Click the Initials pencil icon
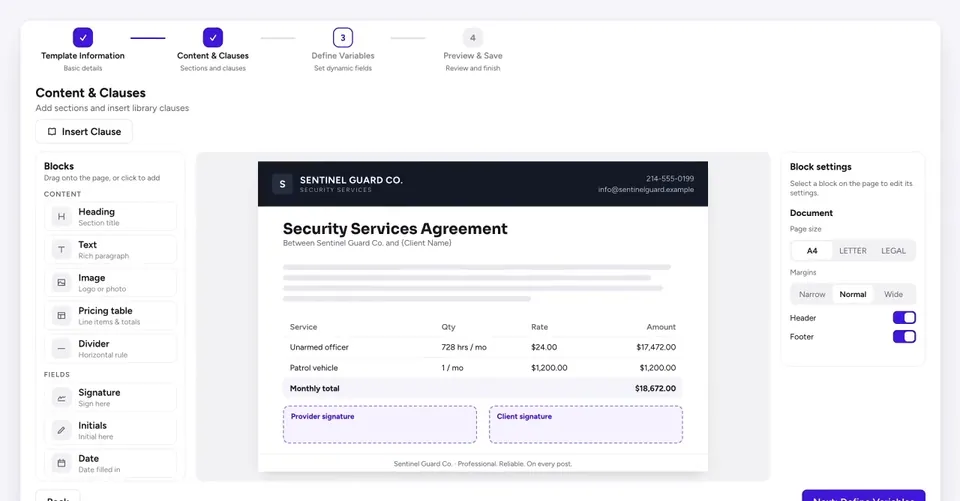Screen dimensions: 960x501 [x=61, y=431]
